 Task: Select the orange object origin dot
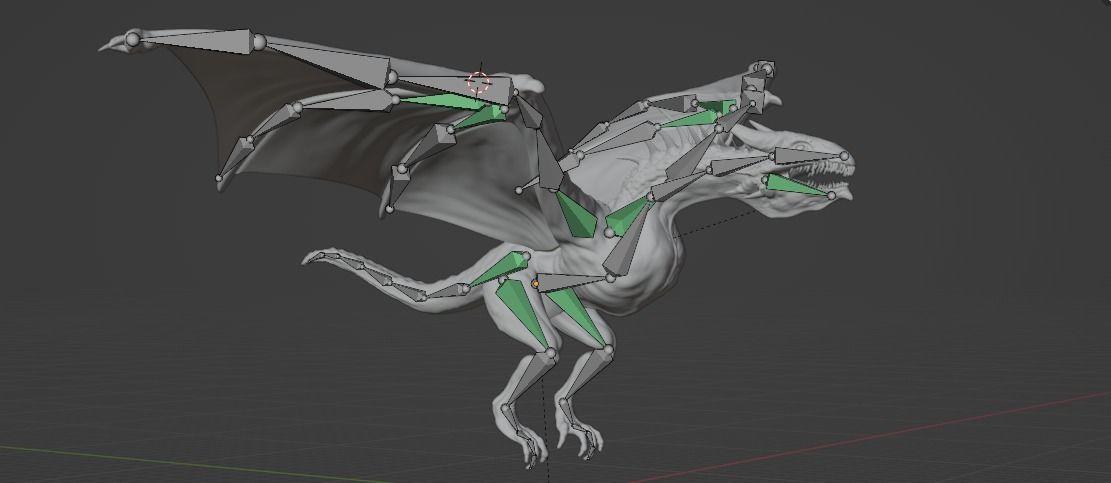tap(535, 285)
